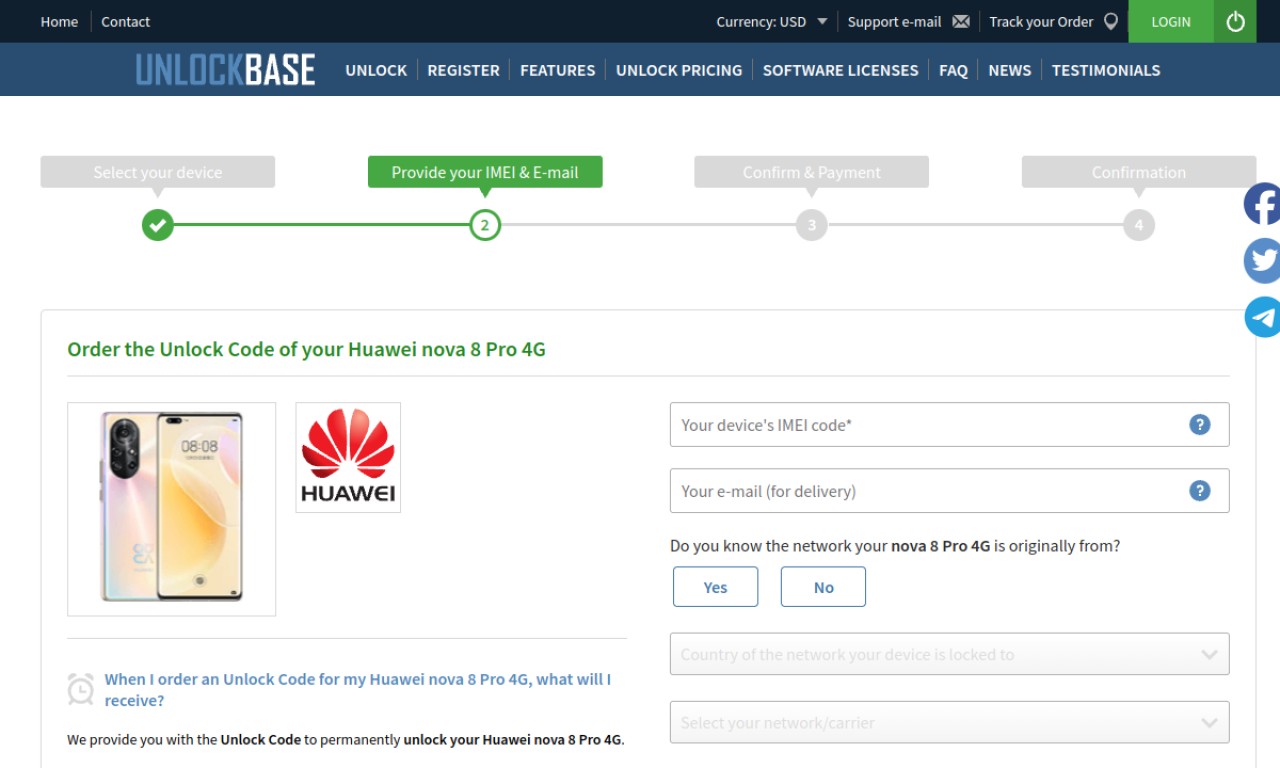Click the 'Order the Unlock Code' heading
The height and width of the screenshot is (768, 1280).
pos(306,349)
